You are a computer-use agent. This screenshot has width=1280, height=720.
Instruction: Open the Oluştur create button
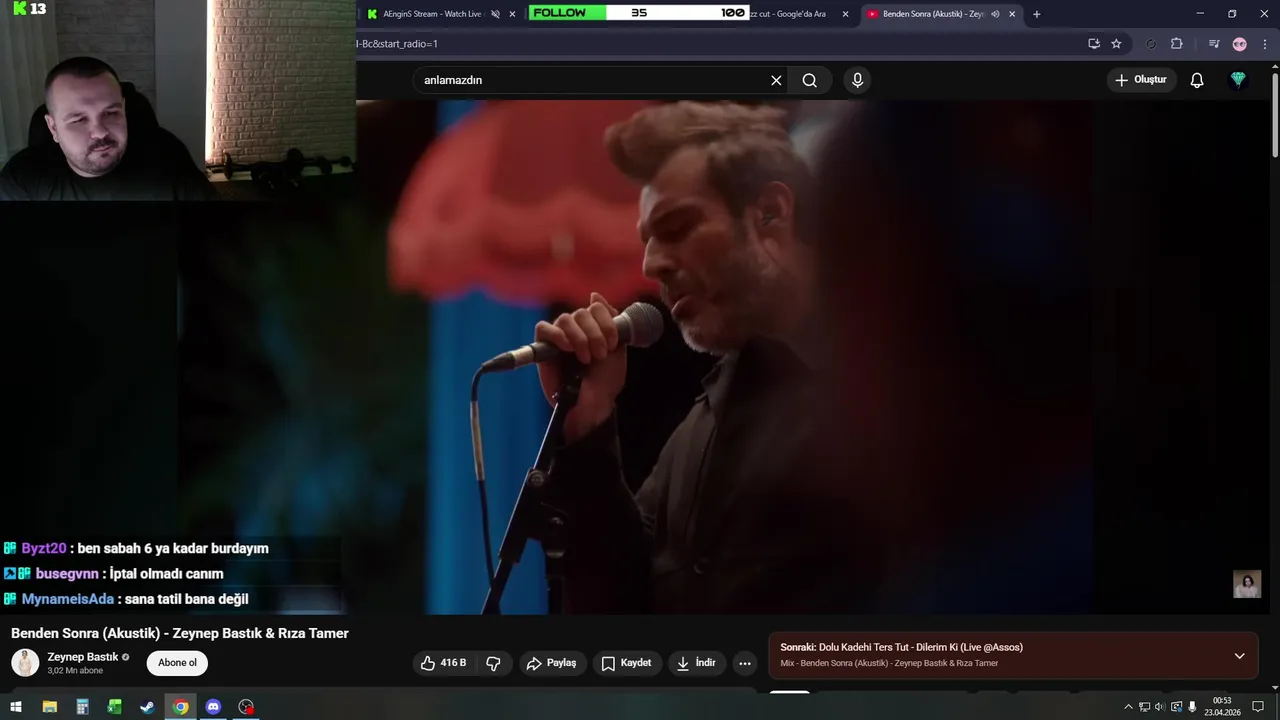pyautogui.click(x=1141, y=80)
